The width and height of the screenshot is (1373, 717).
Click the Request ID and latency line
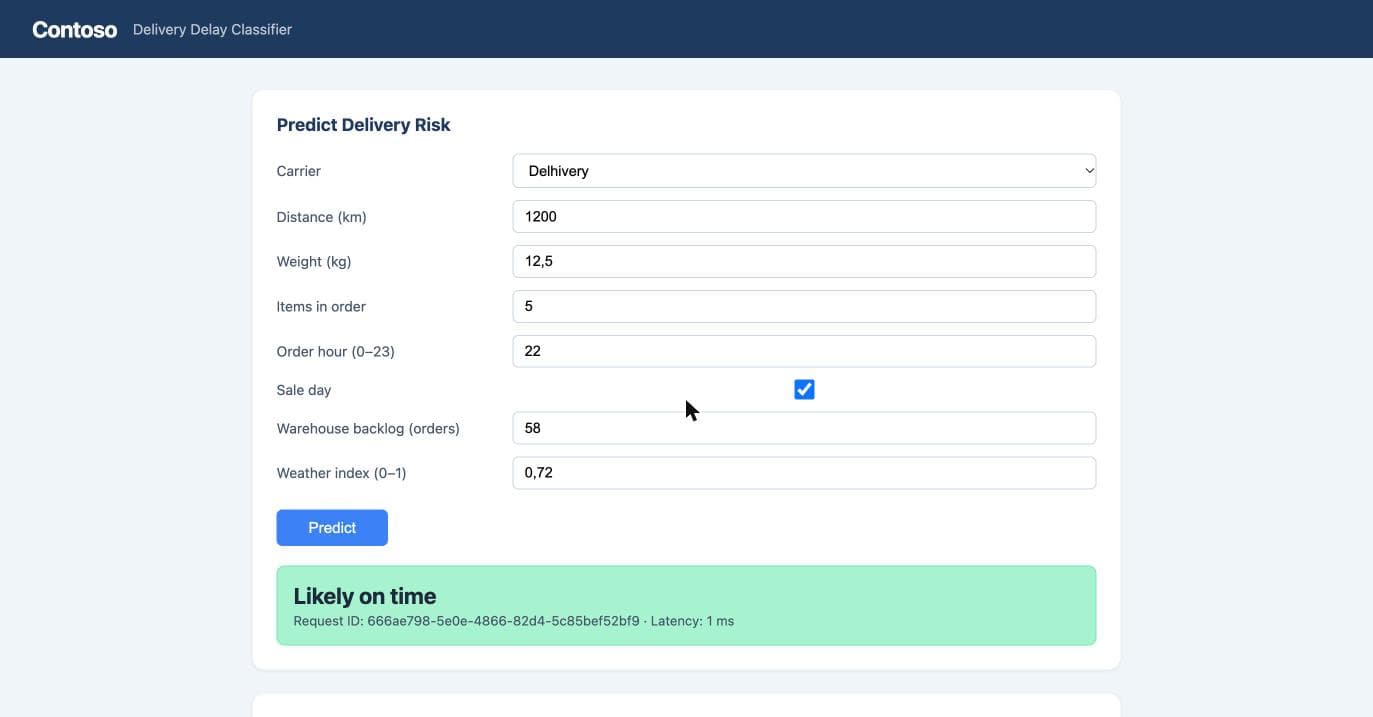click(514, 621)
